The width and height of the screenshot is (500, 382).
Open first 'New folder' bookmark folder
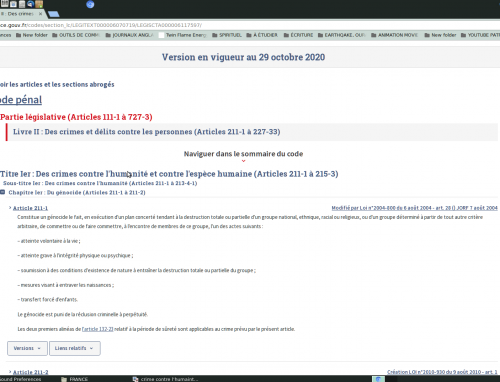click(x=32, y=35)
